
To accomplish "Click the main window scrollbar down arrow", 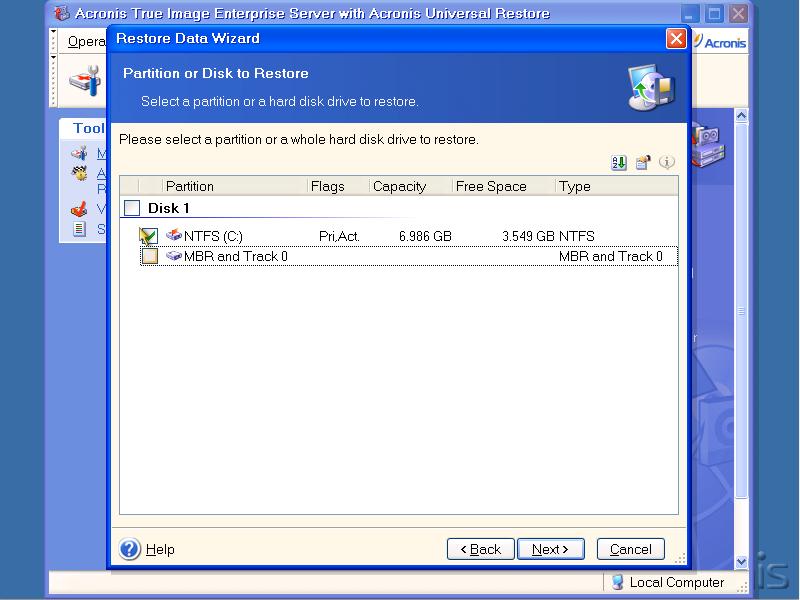I will [x=741, y=562].
